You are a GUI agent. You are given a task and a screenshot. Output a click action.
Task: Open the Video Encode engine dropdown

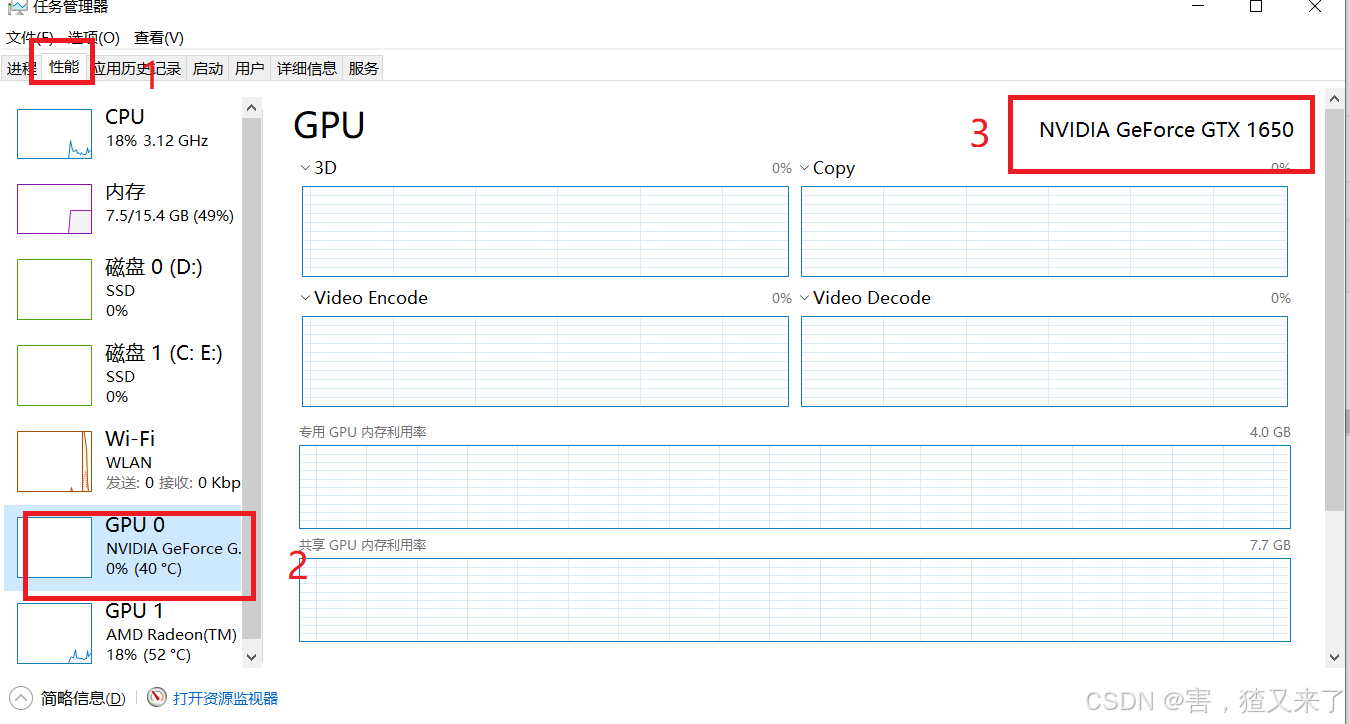pyautogui.click(x=306, y=298)
